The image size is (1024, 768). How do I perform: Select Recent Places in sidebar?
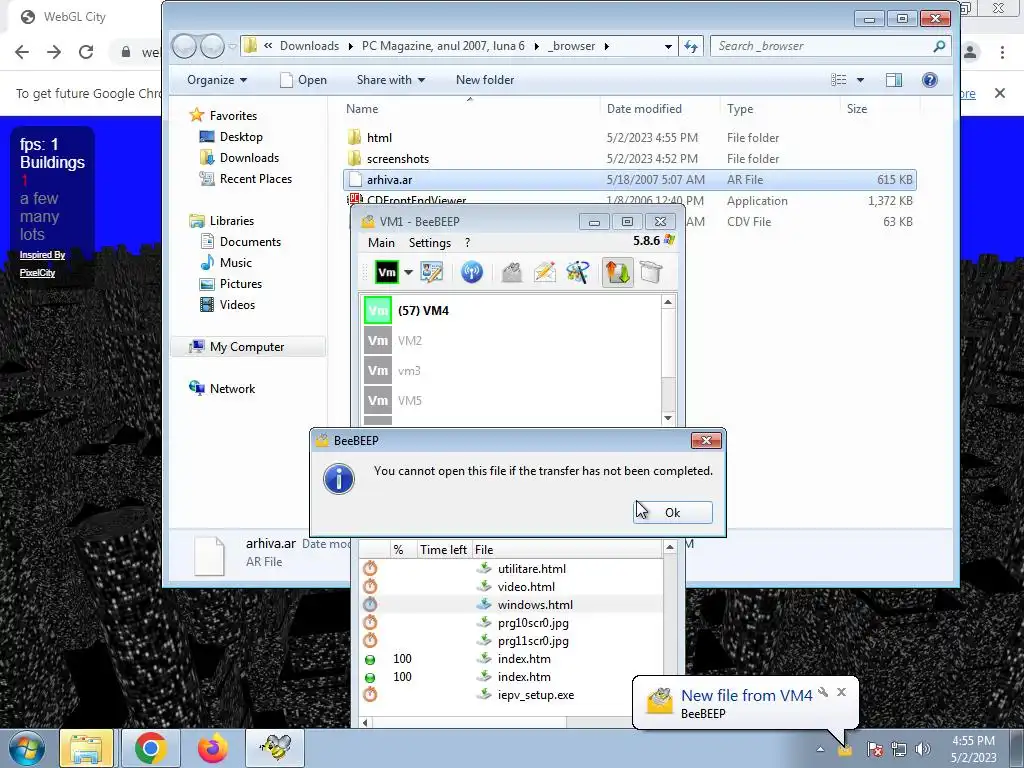tap(255, 179)
